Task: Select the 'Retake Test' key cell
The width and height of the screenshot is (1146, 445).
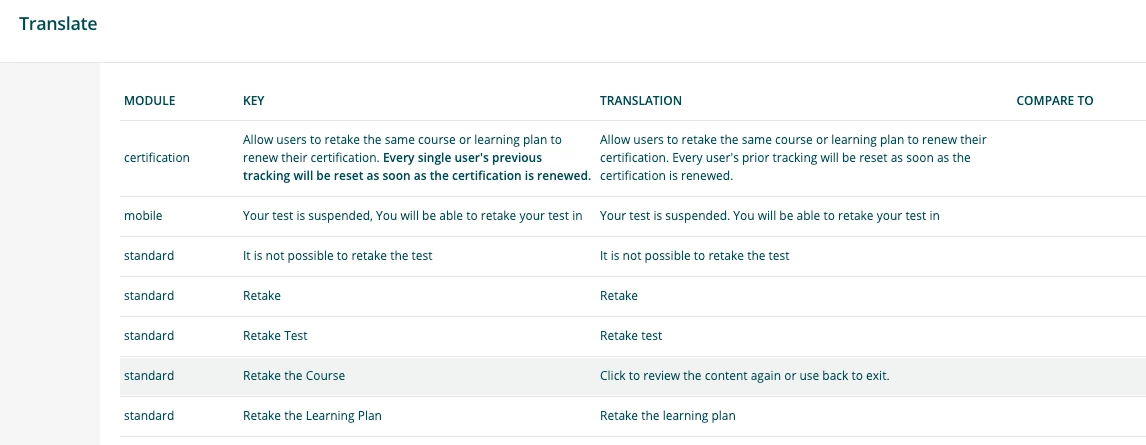Action: 275,336
